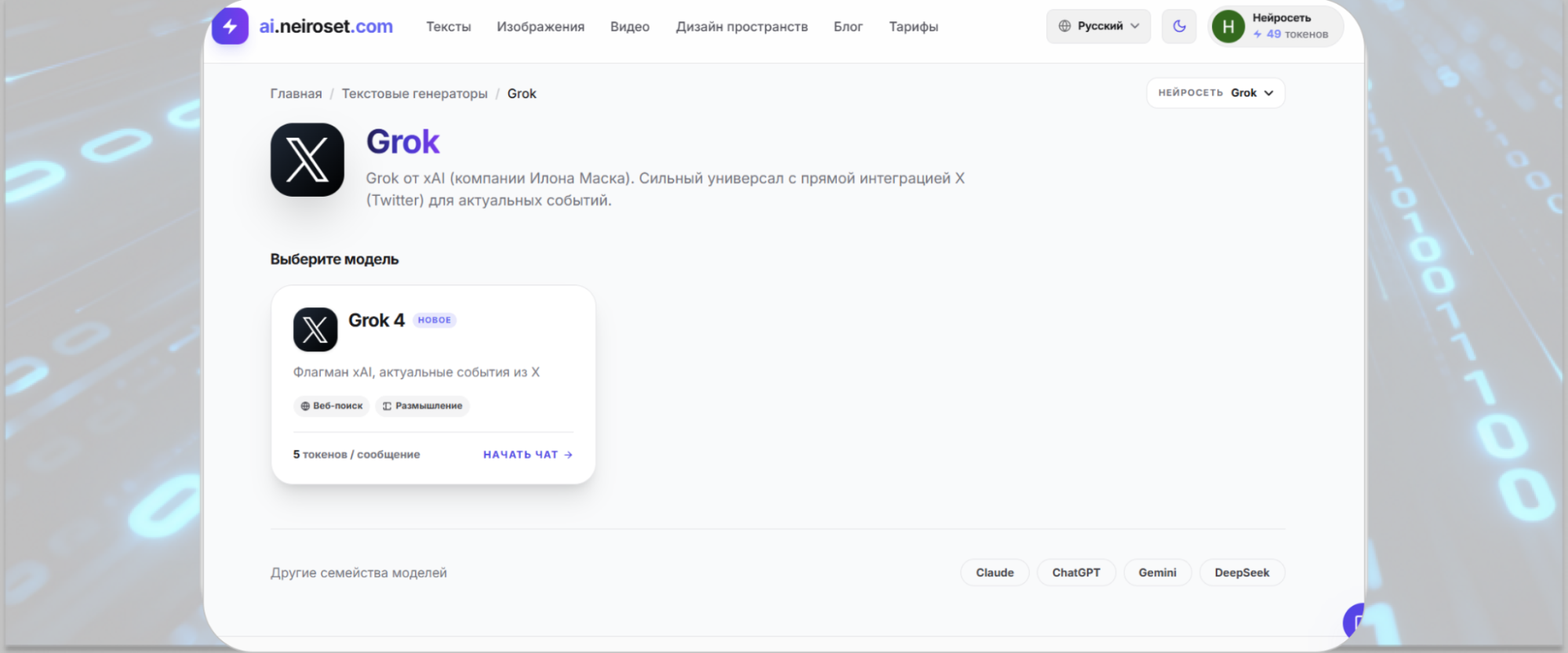Open the Изображения menu
1568x653 pixels.
pyautogui.click(x=540, y=27)
